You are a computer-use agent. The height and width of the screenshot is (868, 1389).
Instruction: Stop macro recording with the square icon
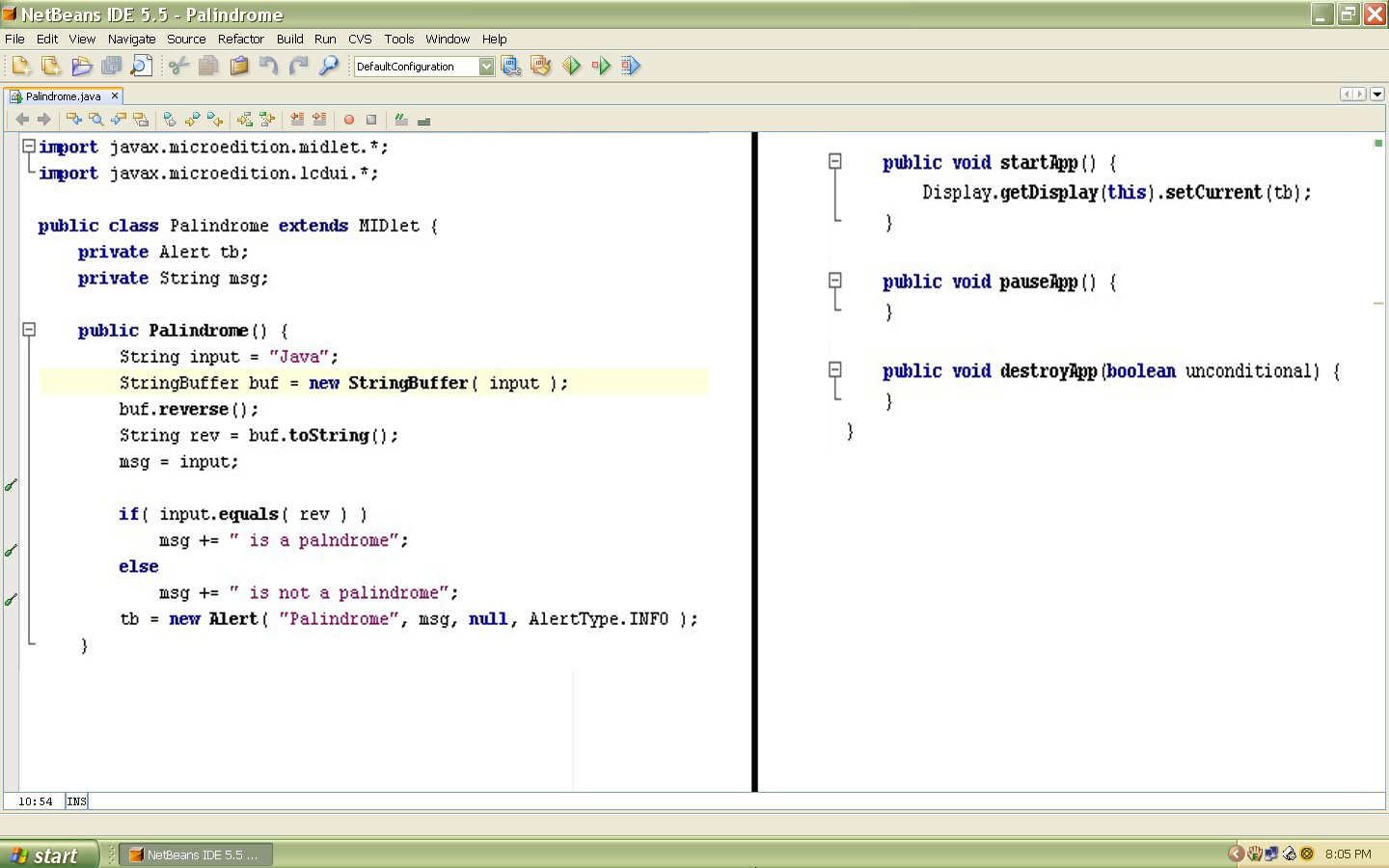[x=371, y=120]
